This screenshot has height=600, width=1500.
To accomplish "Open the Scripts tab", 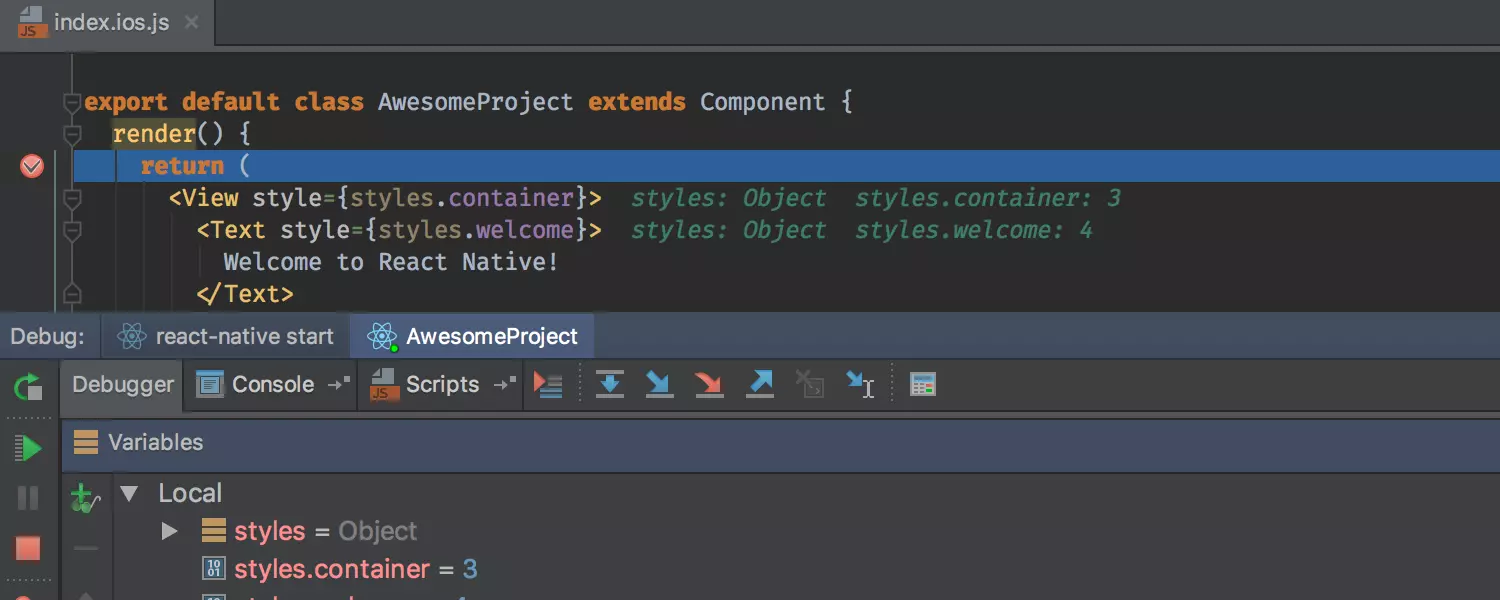I will pos(441,385).
